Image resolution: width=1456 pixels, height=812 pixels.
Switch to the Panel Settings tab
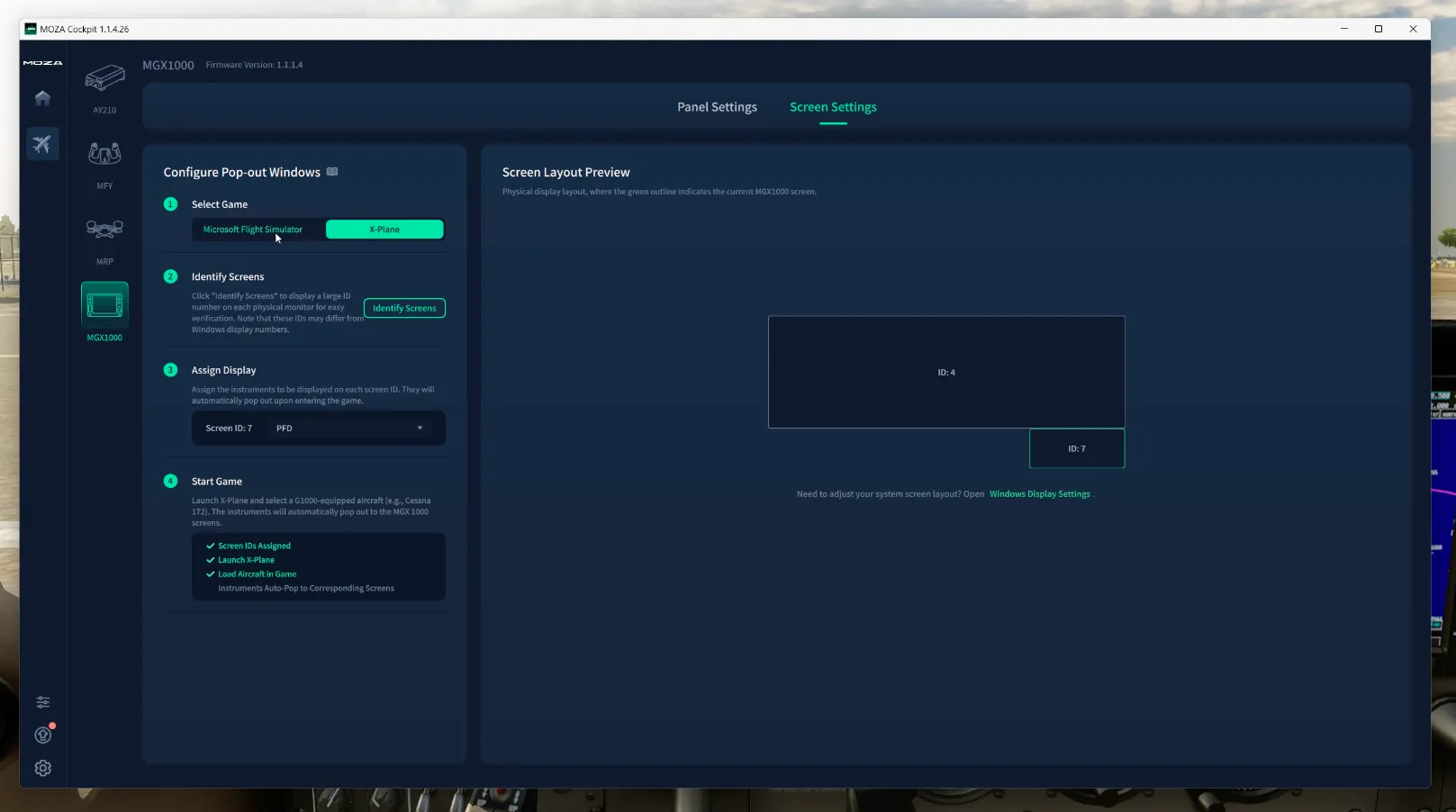pos(717,107)
